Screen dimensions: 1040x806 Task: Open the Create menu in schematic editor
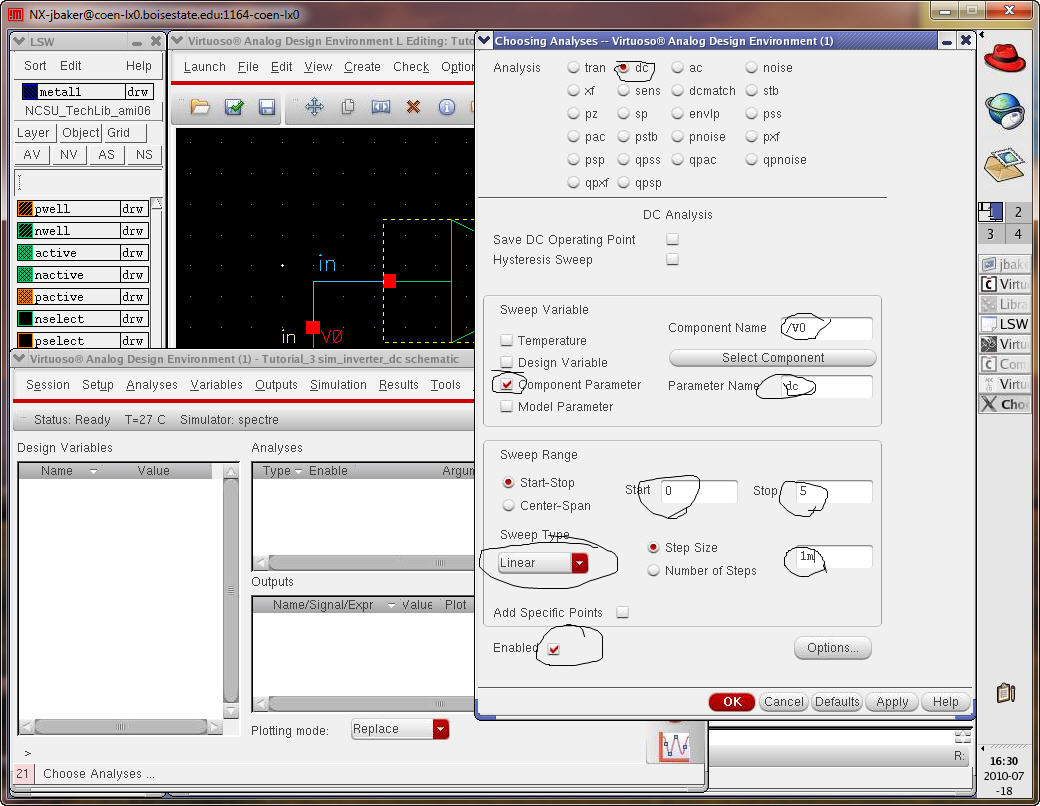[362, 67]
